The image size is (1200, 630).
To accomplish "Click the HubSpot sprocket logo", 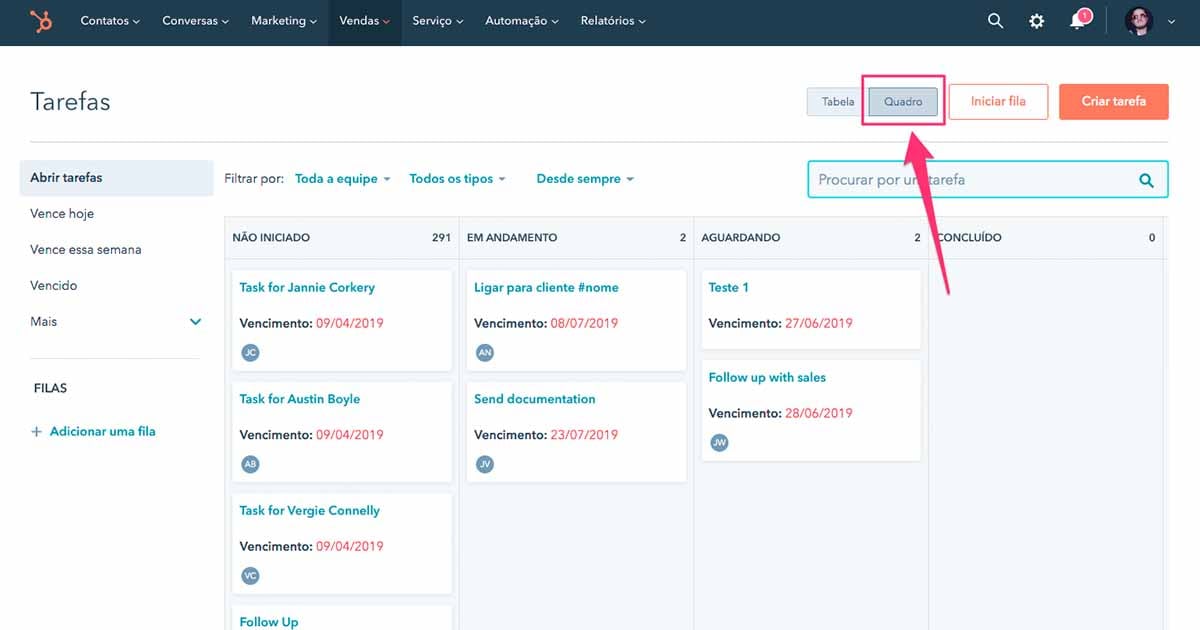I will [41, 21].
